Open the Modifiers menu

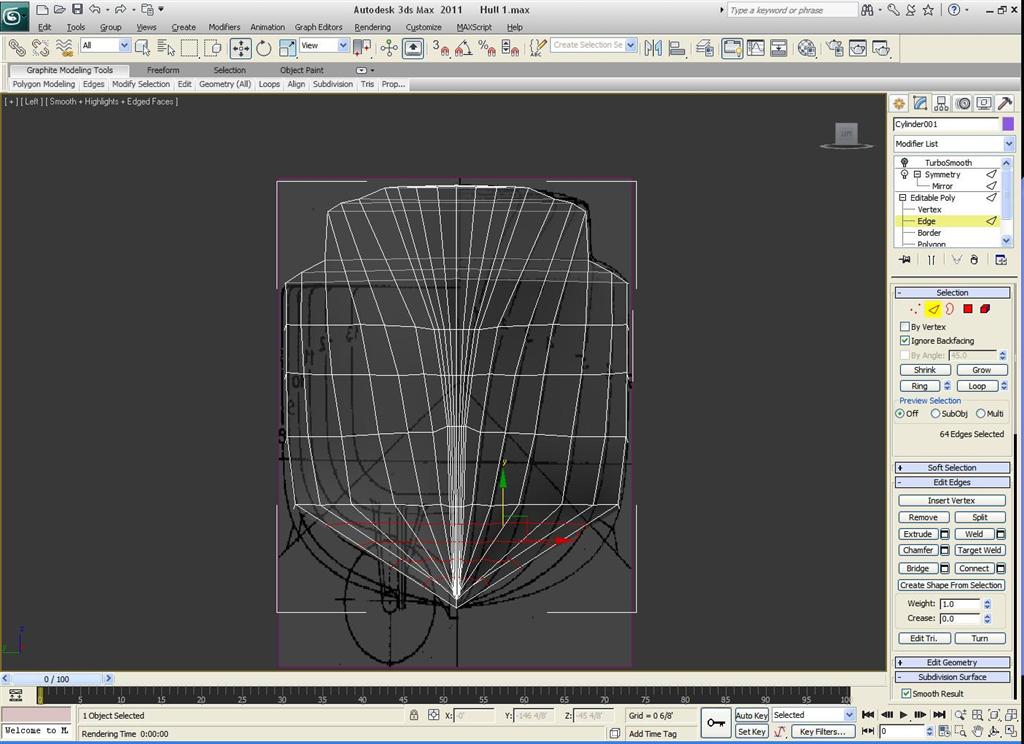tap(224, 27)
